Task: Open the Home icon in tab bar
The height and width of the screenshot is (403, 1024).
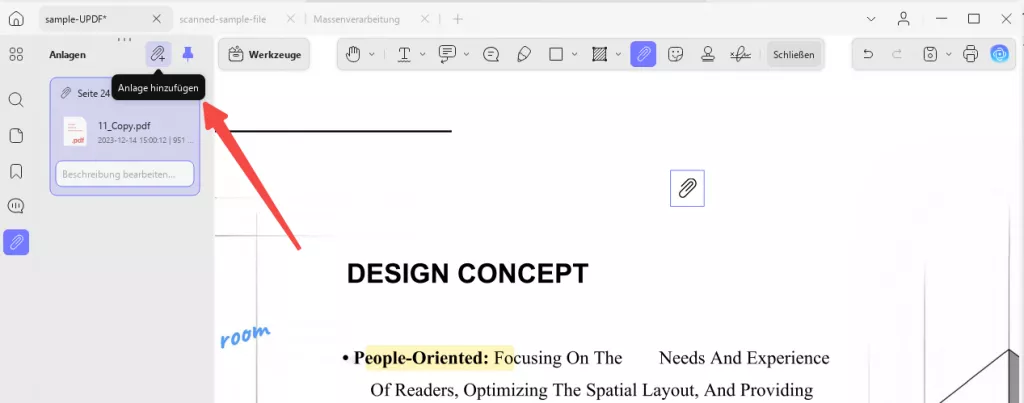Action: (x=16, y=19)
